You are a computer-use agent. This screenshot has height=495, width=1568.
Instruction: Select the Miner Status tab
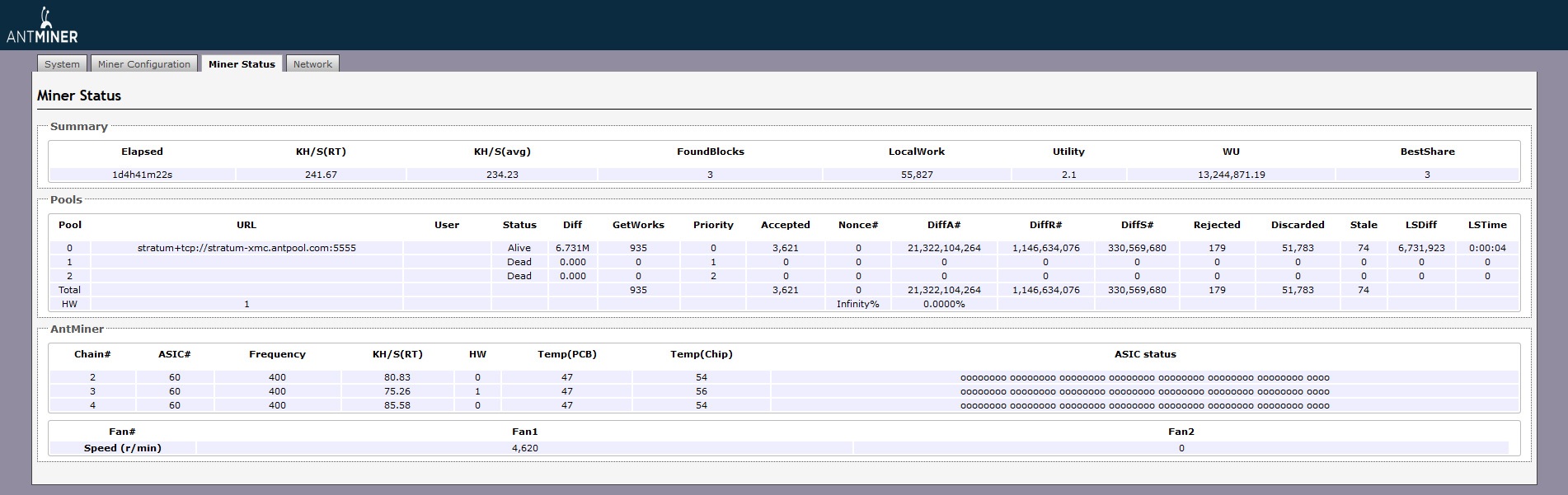[x=242, y=64]
